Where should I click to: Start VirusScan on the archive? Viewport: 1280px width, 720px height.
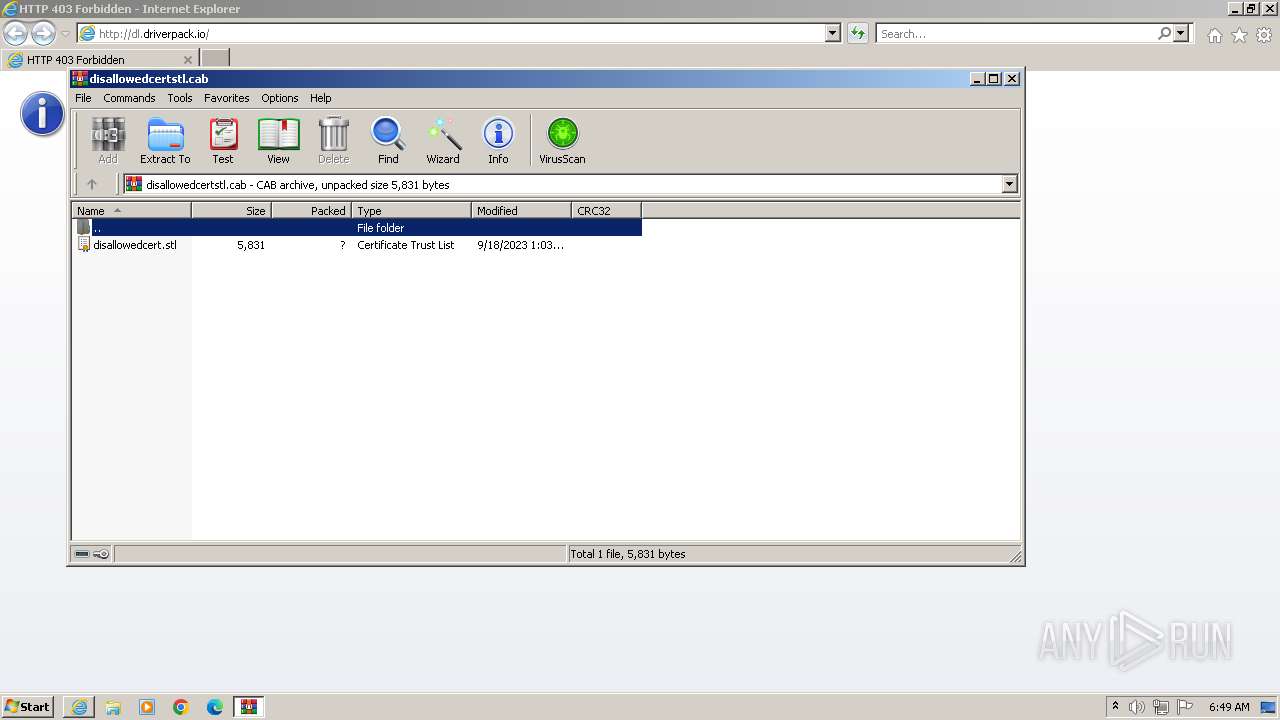562,140
